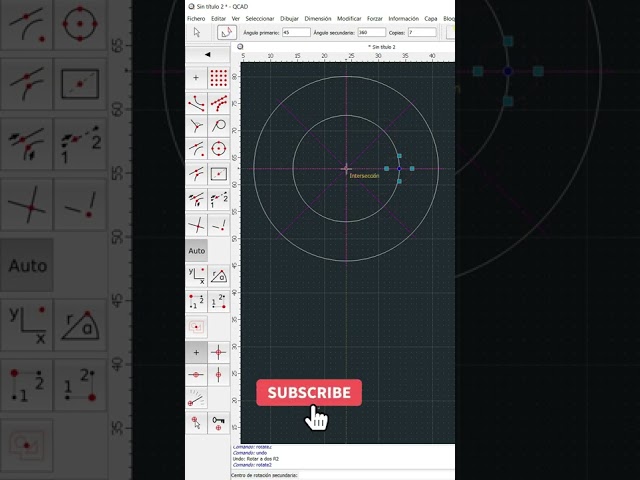Viewport: 640px width, 480px height.
Task: Open the Forzar menu
Action: (x=375, y=19)
